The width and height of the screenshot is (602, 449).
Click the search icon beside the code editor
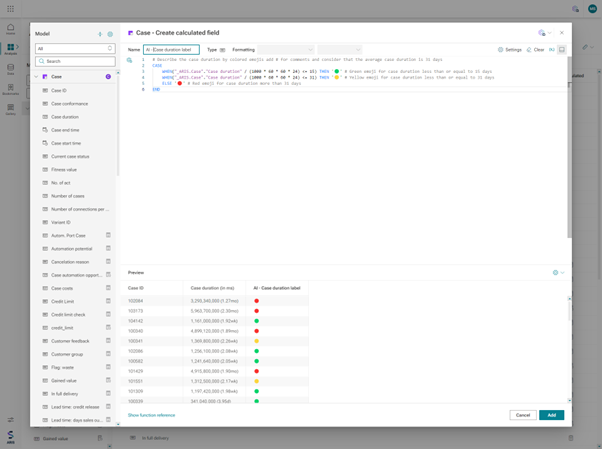[x=129, y=60]
